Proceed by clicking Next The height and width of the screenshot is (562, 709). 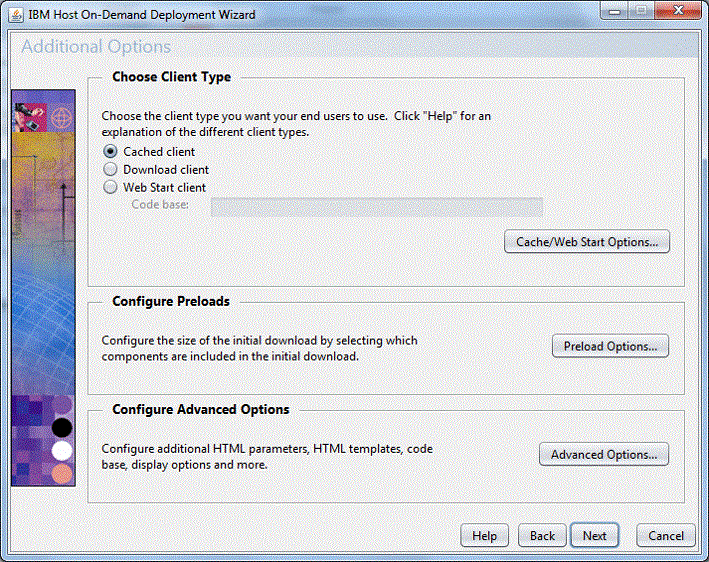point(595,536)
